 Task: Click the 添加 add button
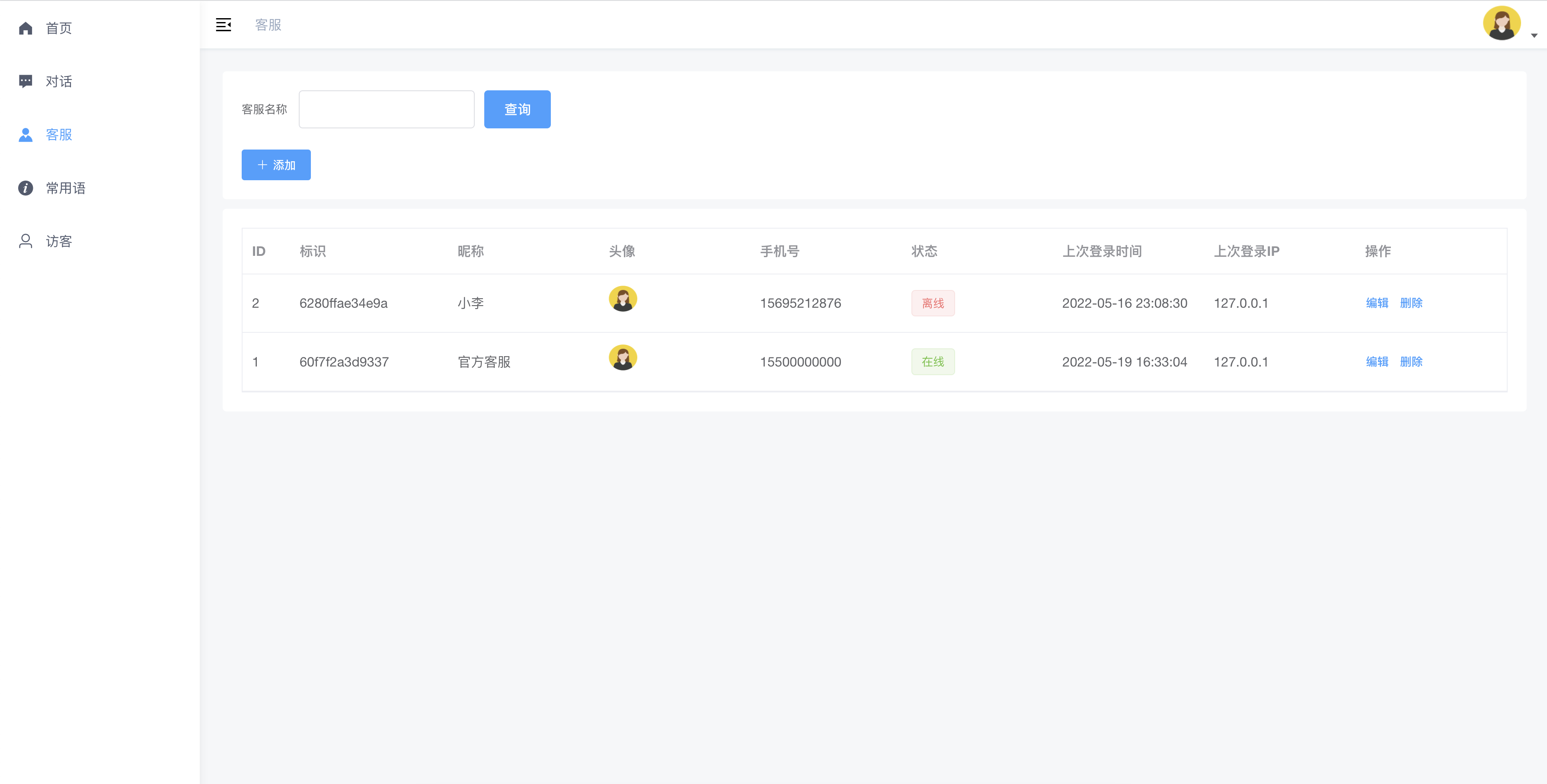click(276, 165)
